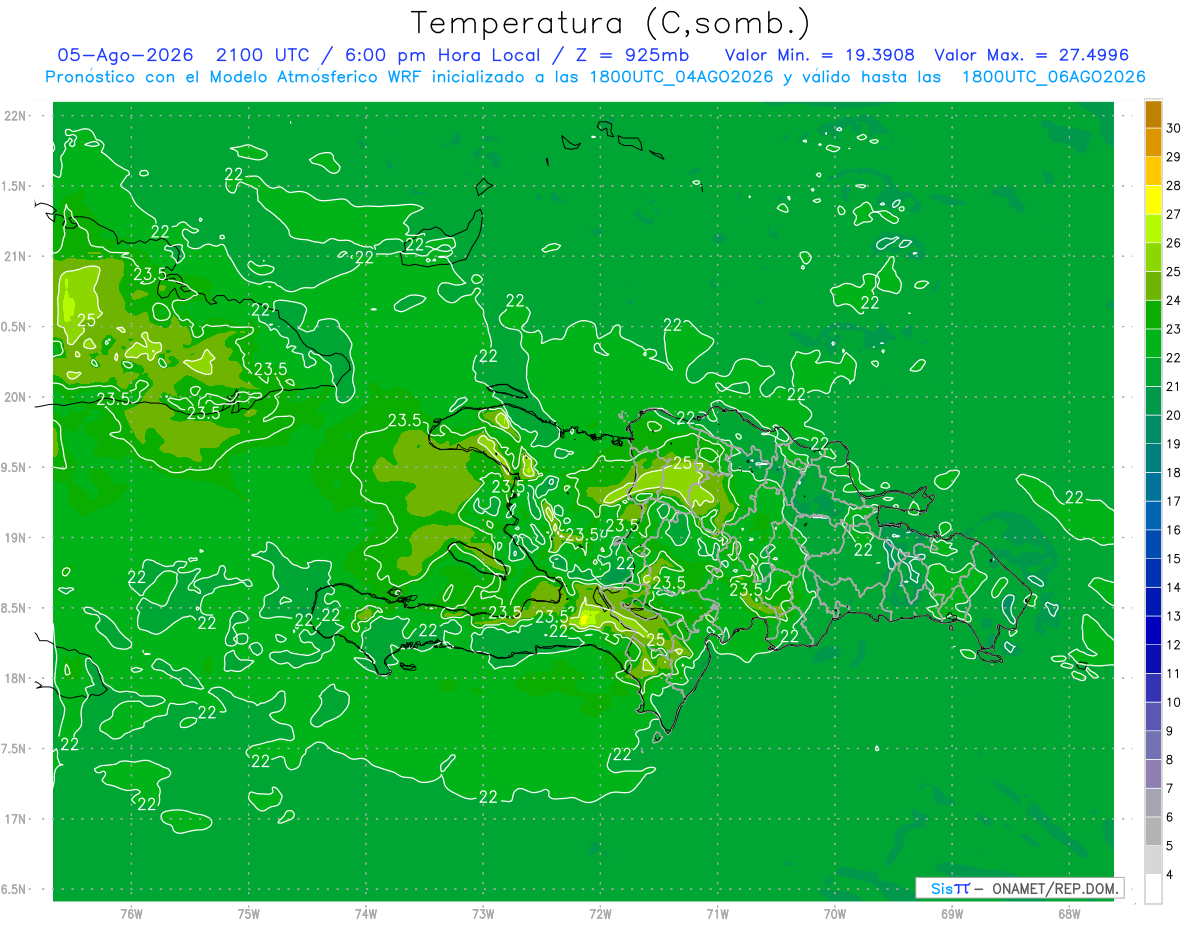Select the '05-Ago-2026' date text
1200x927 pixels.
[x=124, y=55]
